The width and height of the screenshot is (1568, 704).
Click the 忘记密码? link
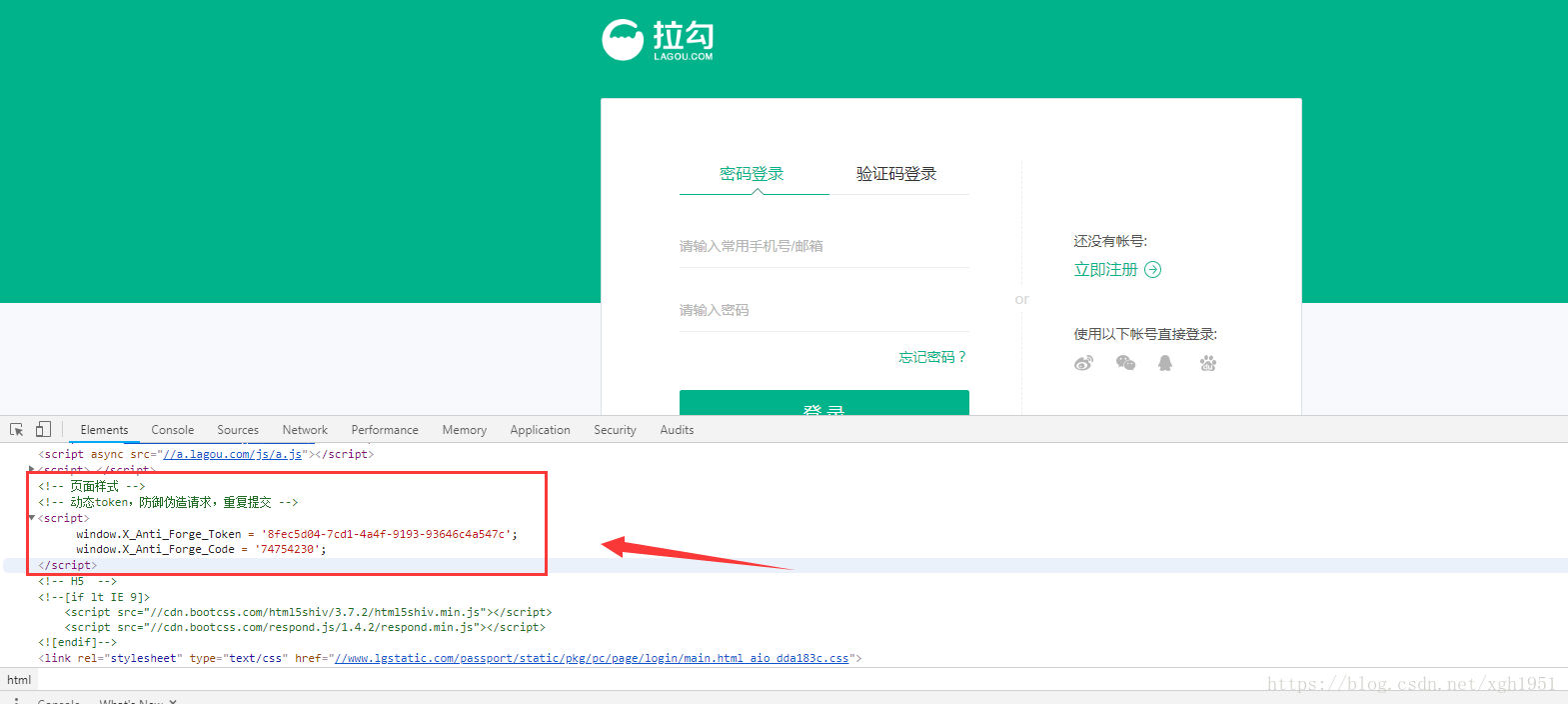coord(931,357)
